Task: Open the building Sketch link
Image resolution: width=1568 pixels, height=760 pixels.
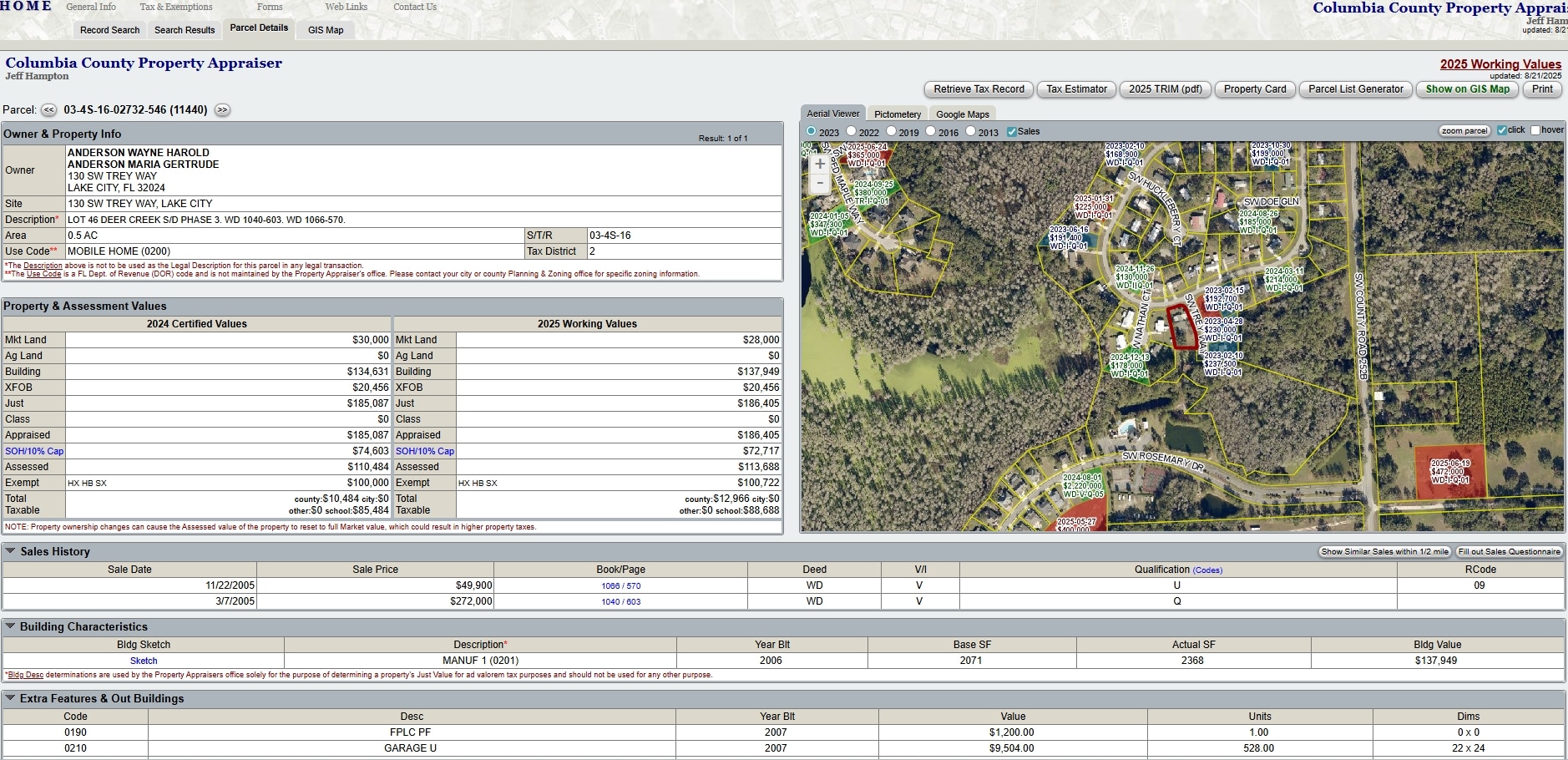Action: coord(144,661)
